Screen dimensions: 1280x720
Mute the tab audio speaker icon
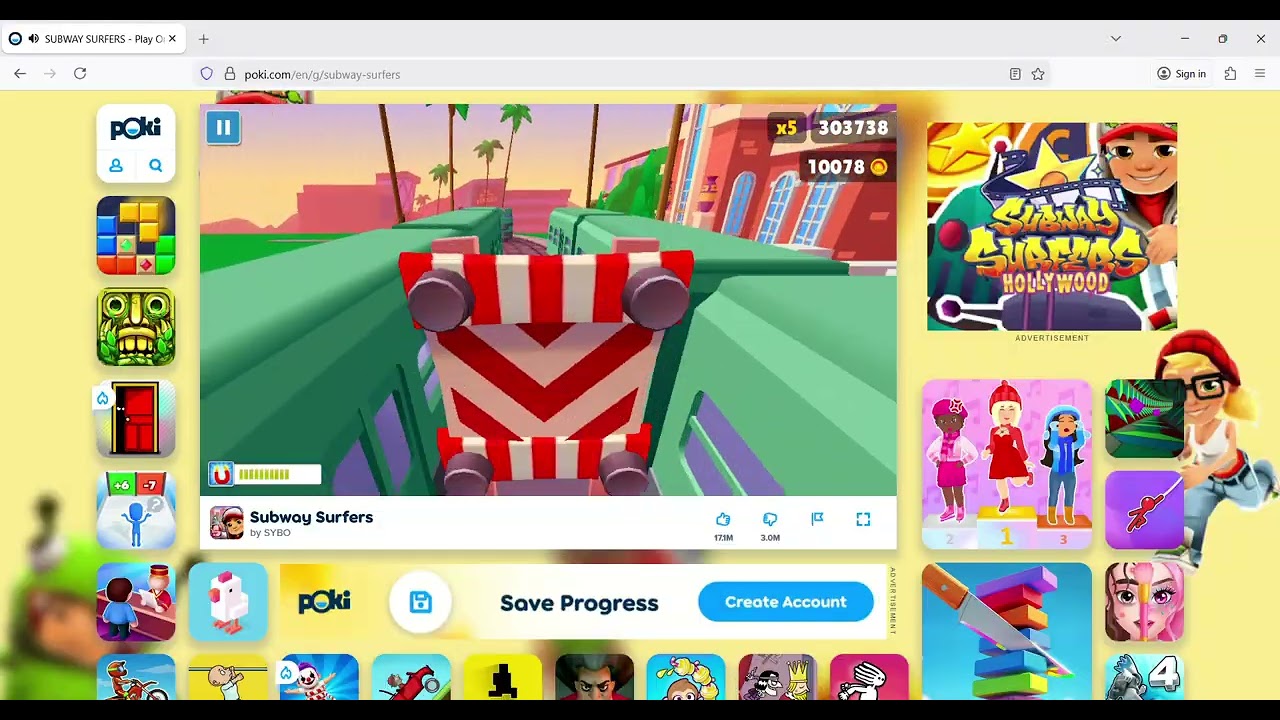[34, 39]
